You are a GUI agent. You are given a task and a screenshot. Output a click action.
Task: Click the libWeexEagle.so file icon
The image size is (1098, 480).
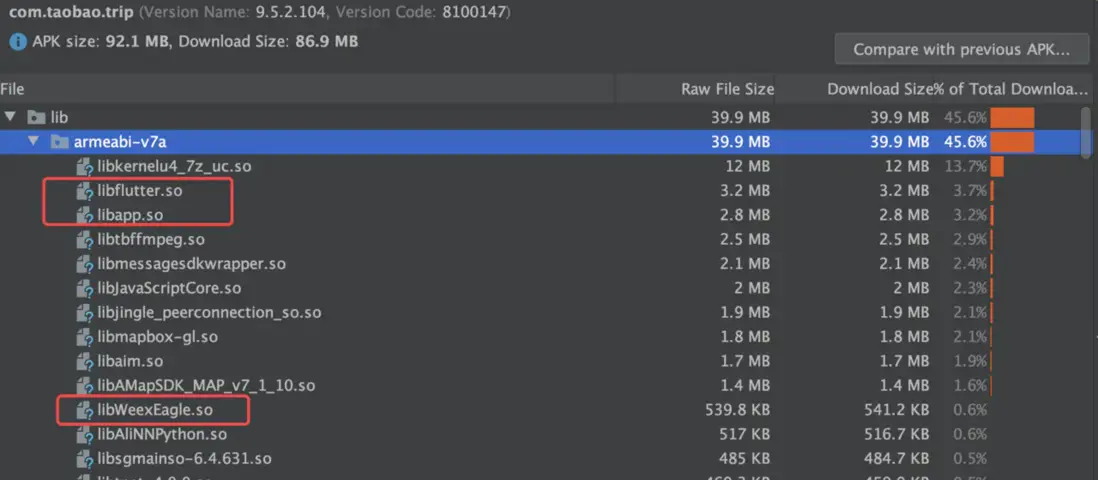coord(86,410)
